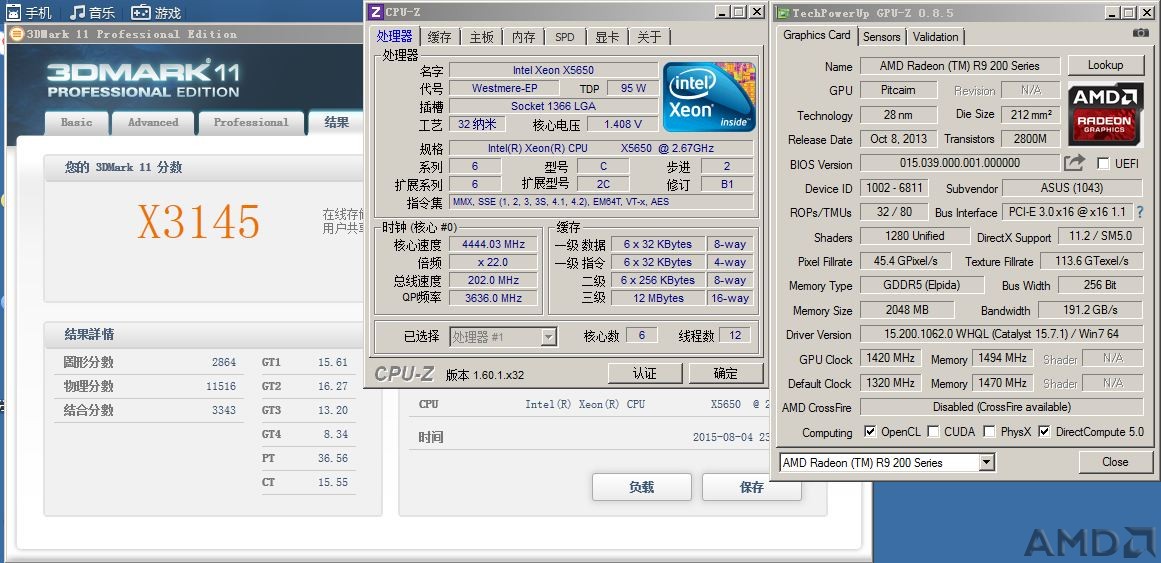Click the Memory Size value 2048 MB
1161x563 pixels.
click(907, 310)
